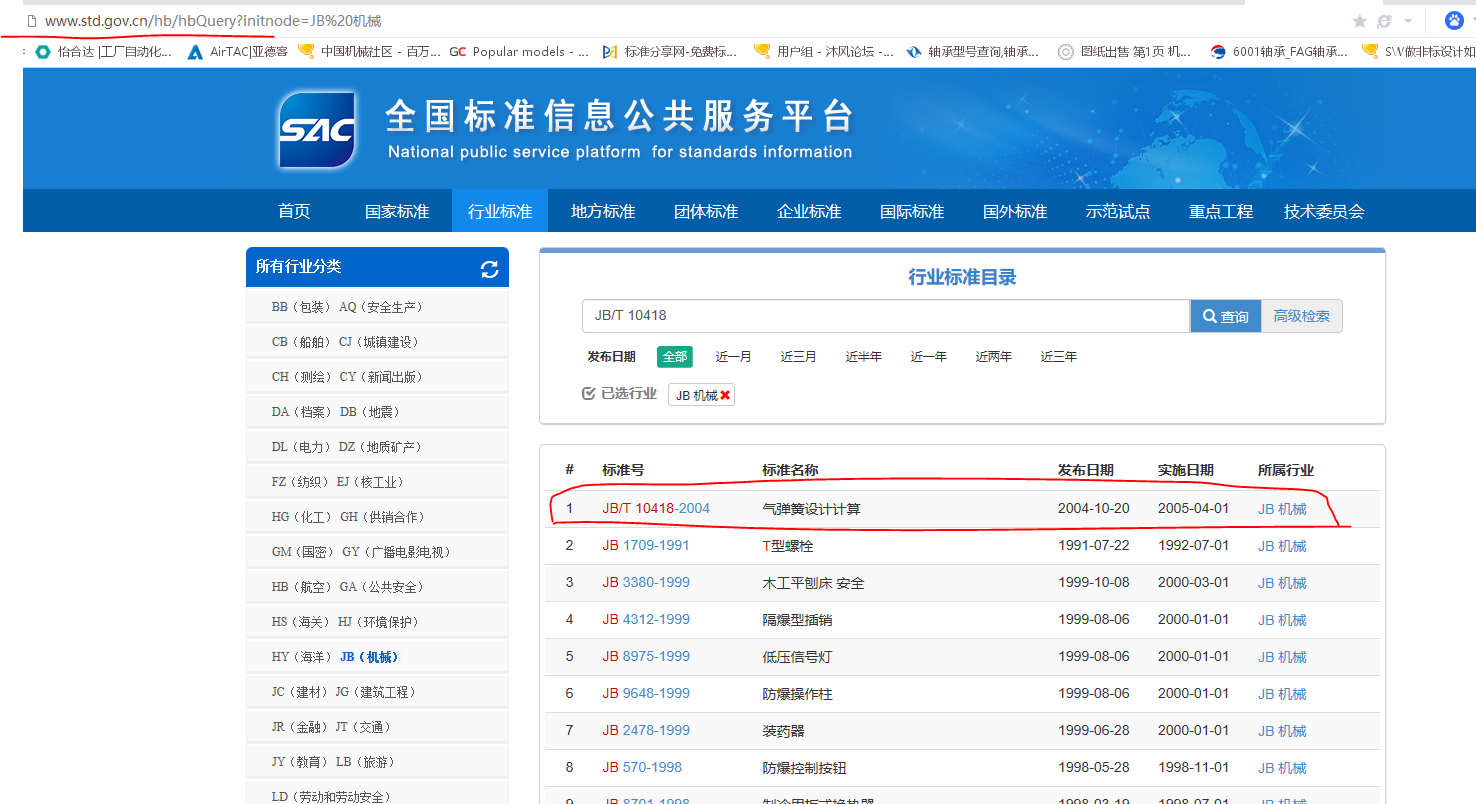Click the 防爆控制按钮 standard name

[x=804, y=768]
